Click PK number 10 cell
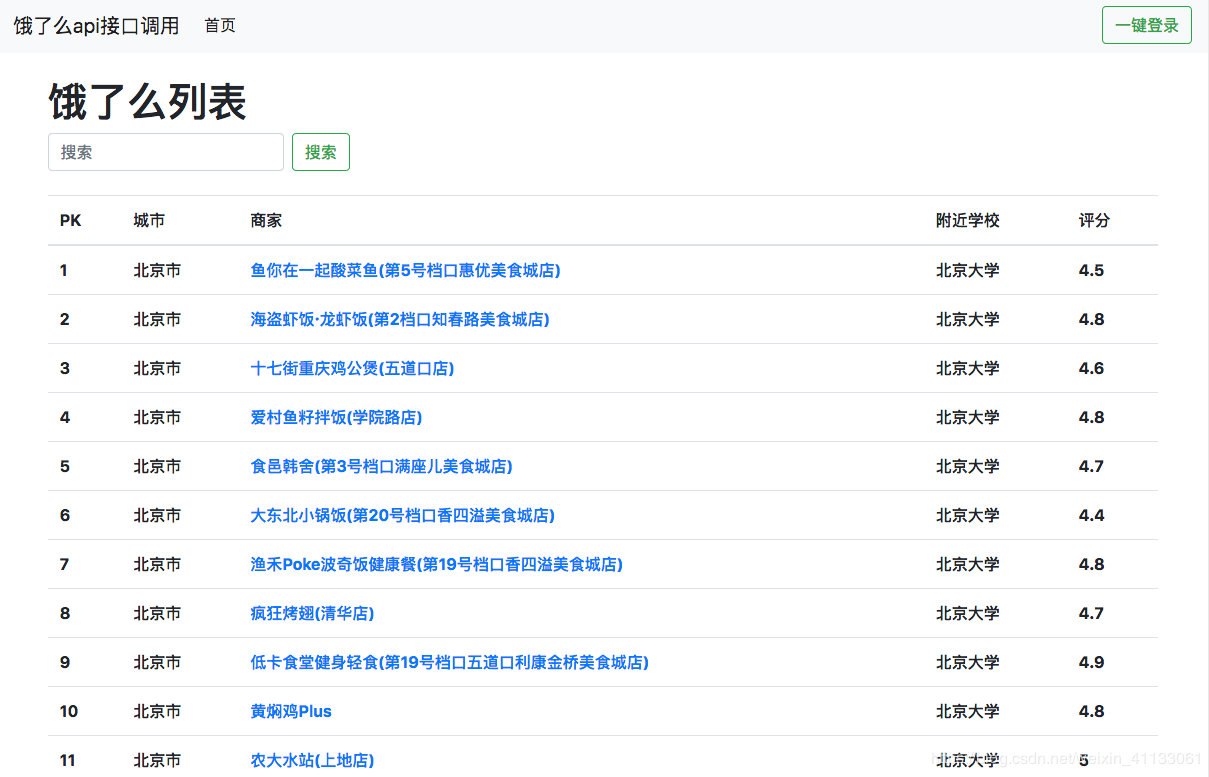Image resolution: width=1209 pixels, height=777 pixels. point(69,711)
